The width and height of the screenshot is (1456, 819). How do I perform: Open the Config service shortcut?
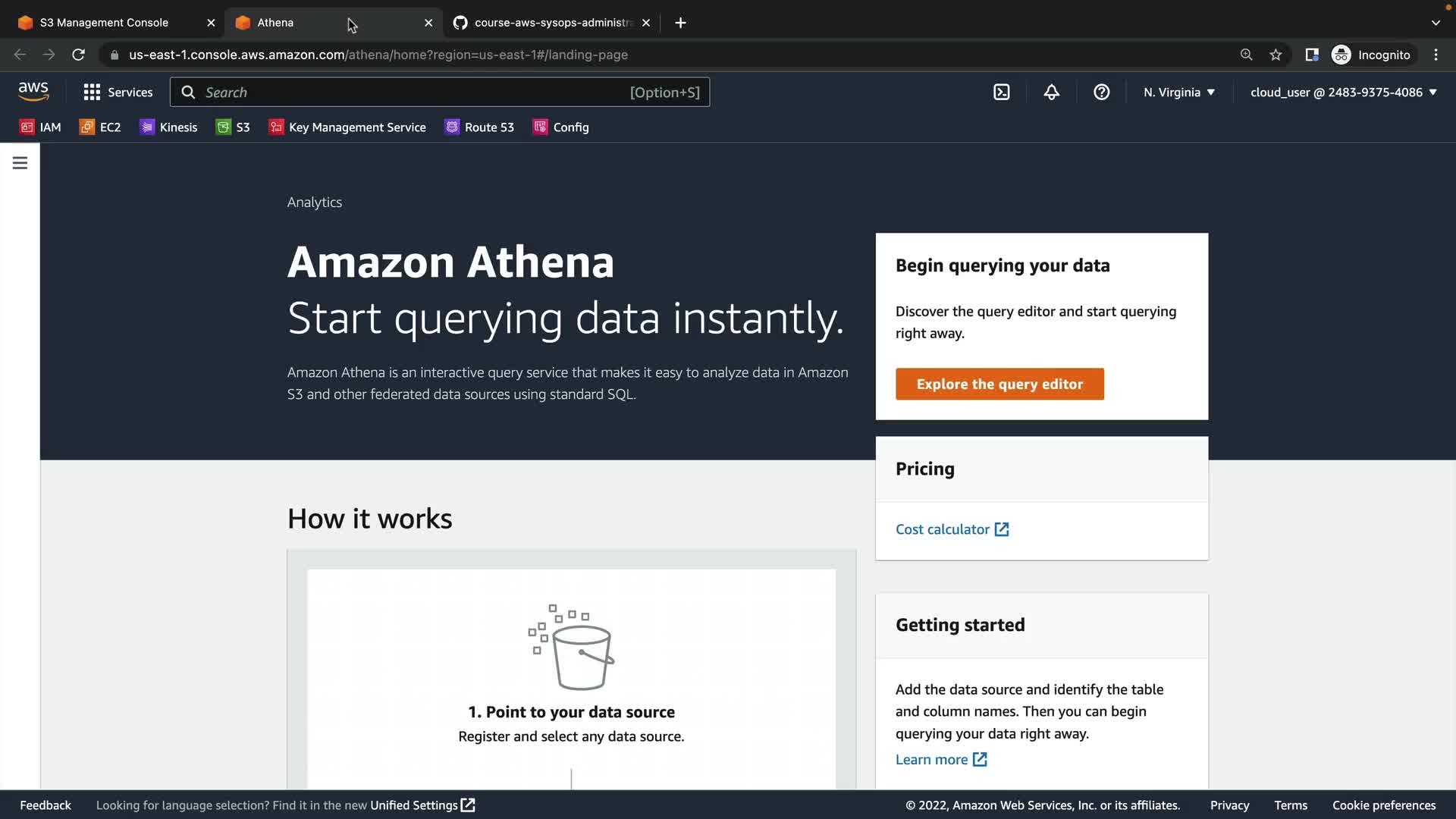(x=561, y=127)
